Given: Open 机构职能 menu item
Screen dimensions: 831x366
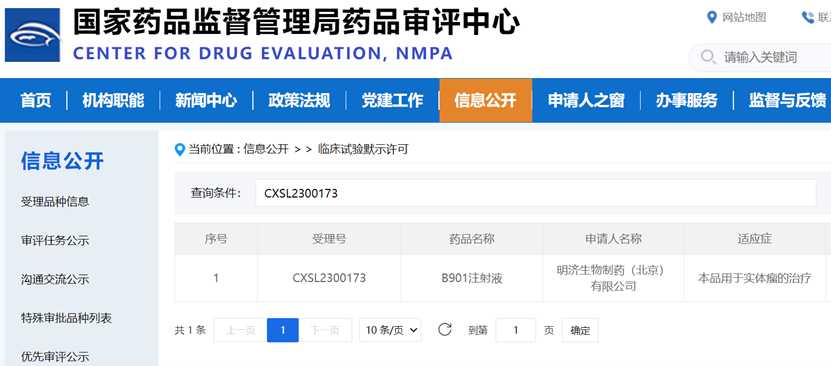Looking at the screenshot, I should tap(113, 100).
